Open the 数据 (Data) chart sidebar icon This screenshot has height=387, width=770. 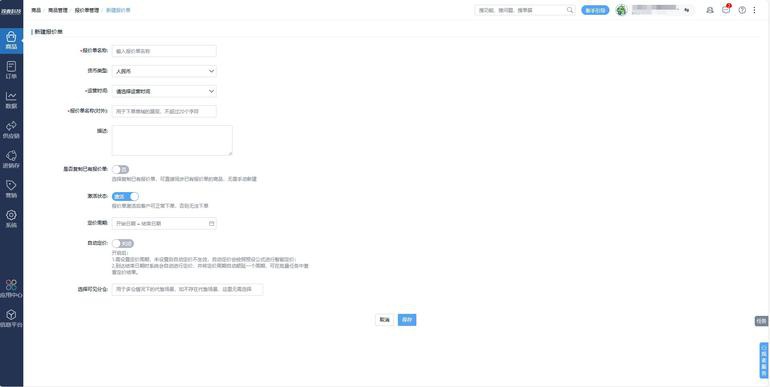(x=11, y=99)
